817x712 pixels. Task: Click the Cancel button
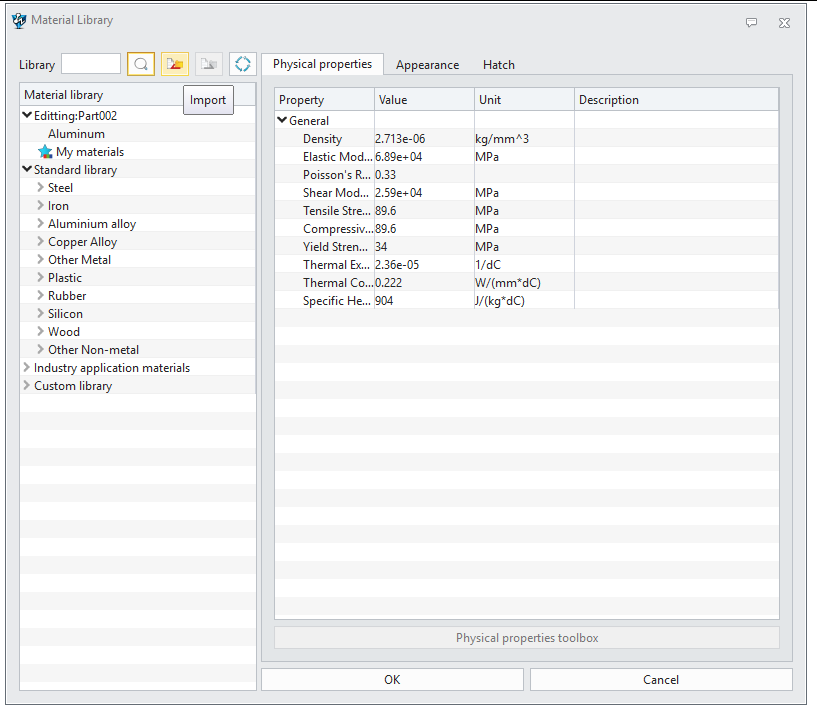tap(660, 680)
